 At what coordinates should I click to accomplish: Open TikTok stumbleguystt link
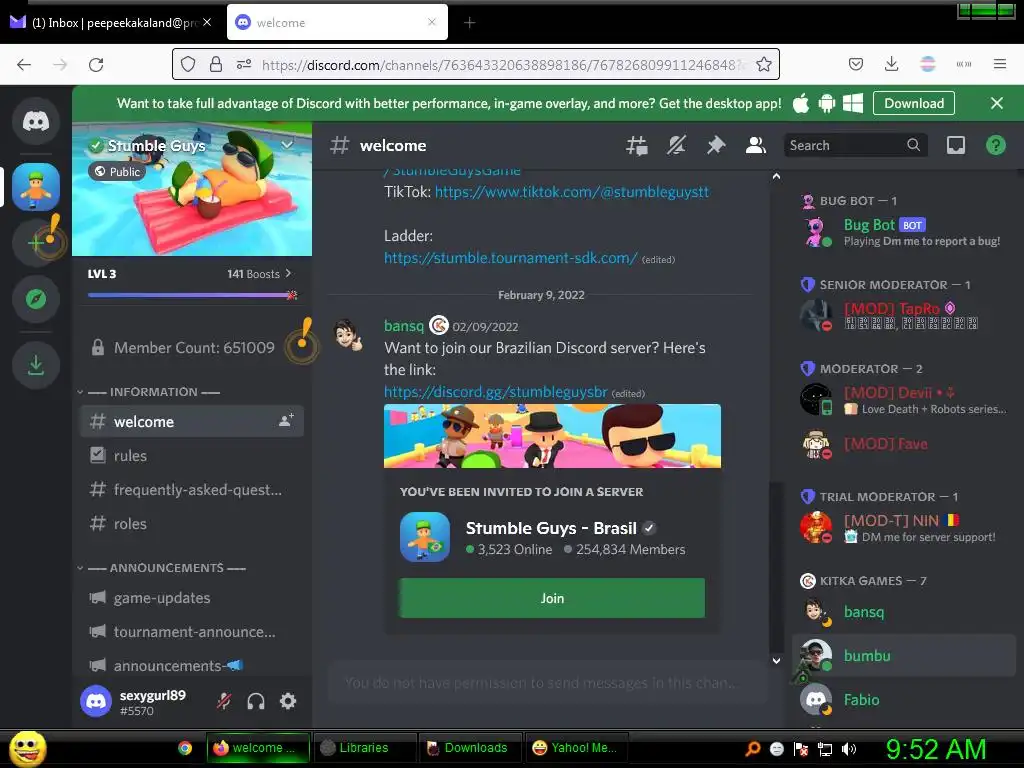(571, 192)
